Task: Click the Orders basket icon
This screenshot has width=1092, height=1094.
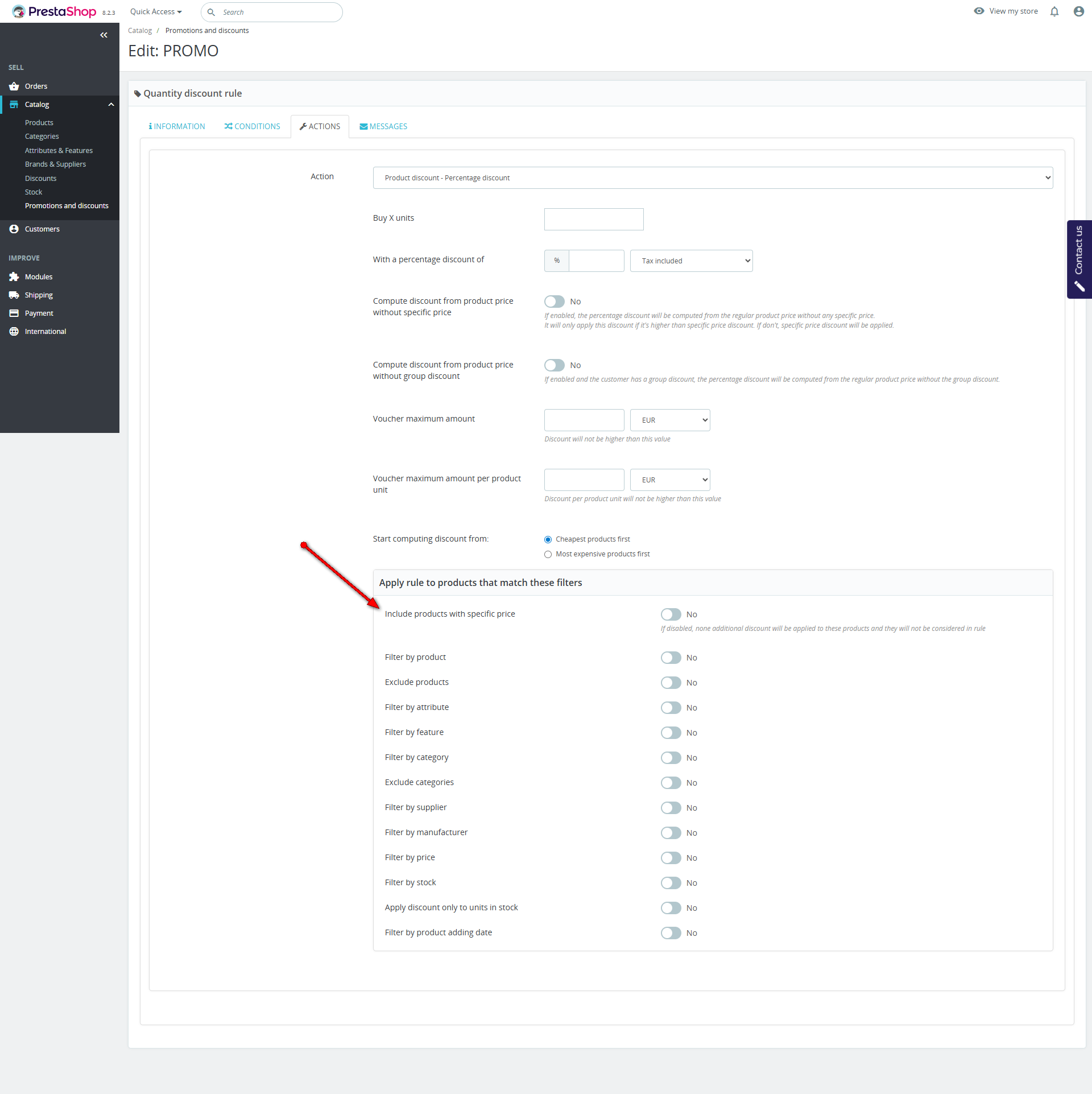Action: click(x=14, y=86)
